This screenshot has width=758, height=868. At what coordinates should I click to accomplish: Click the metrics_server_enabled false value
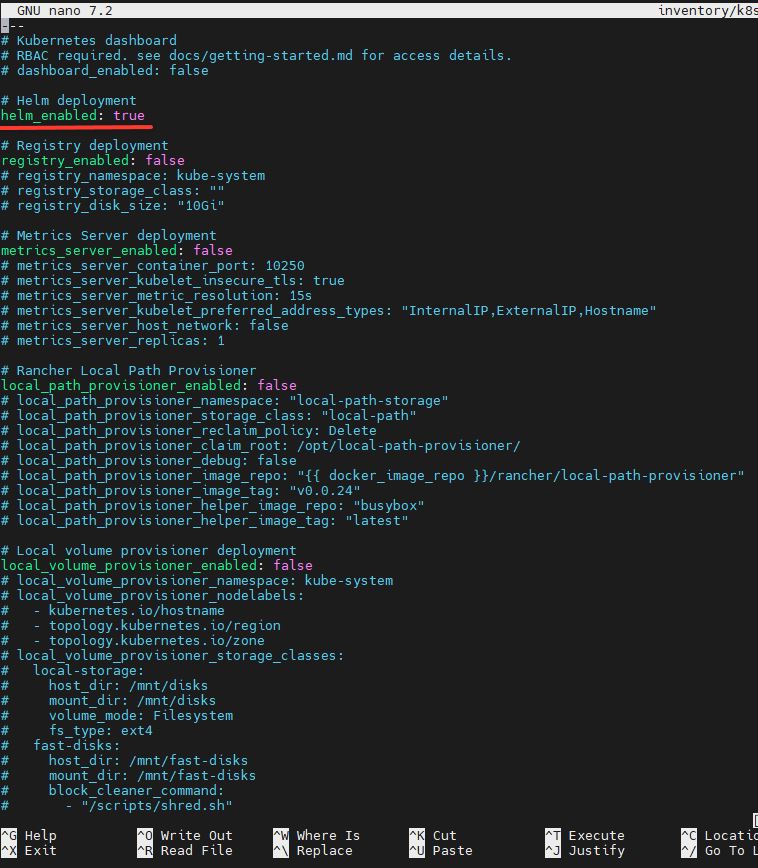point(213,250)
